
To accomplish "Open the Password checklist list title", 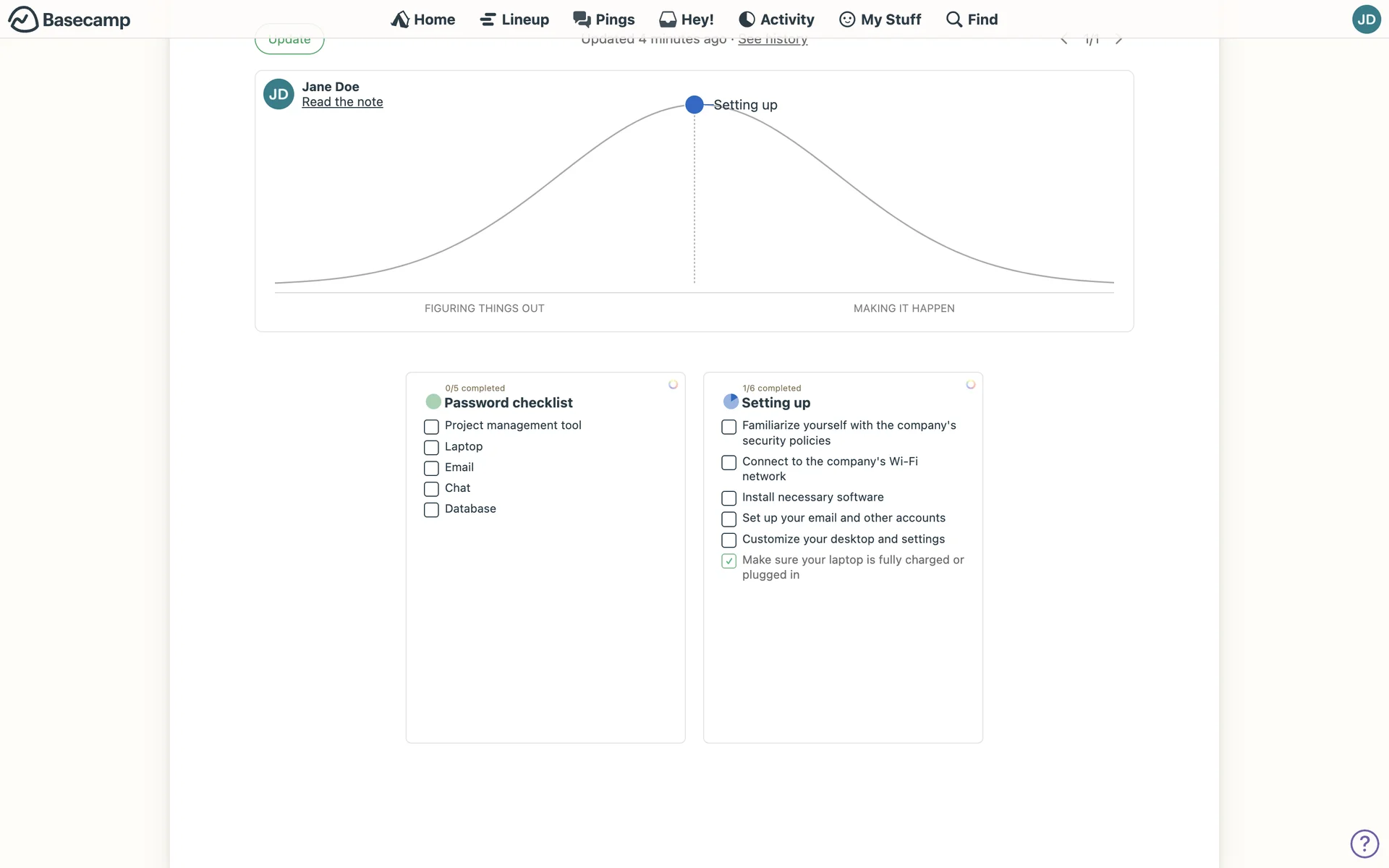I will coord(508,403).
